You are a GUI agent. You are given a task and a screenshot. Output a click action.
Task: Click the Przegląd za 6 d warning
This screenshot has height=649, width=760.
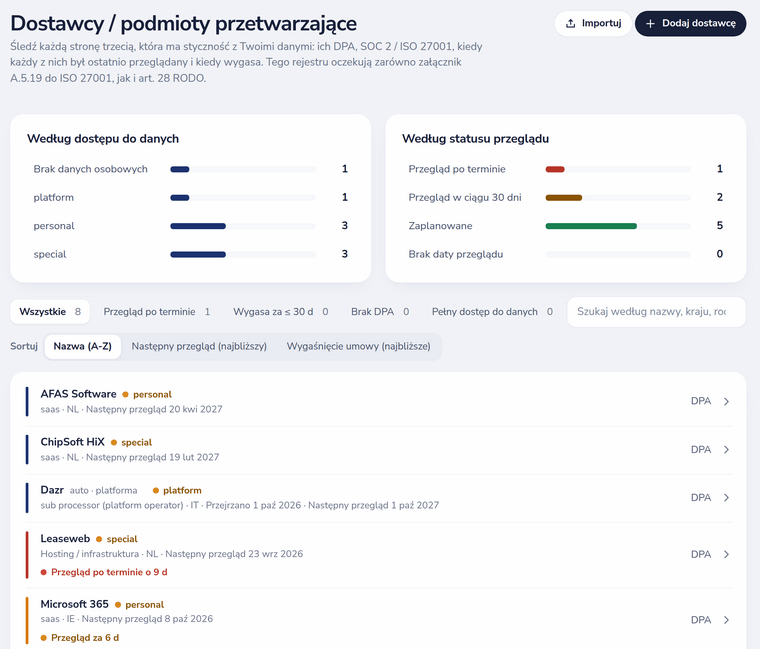pos(79,638)
